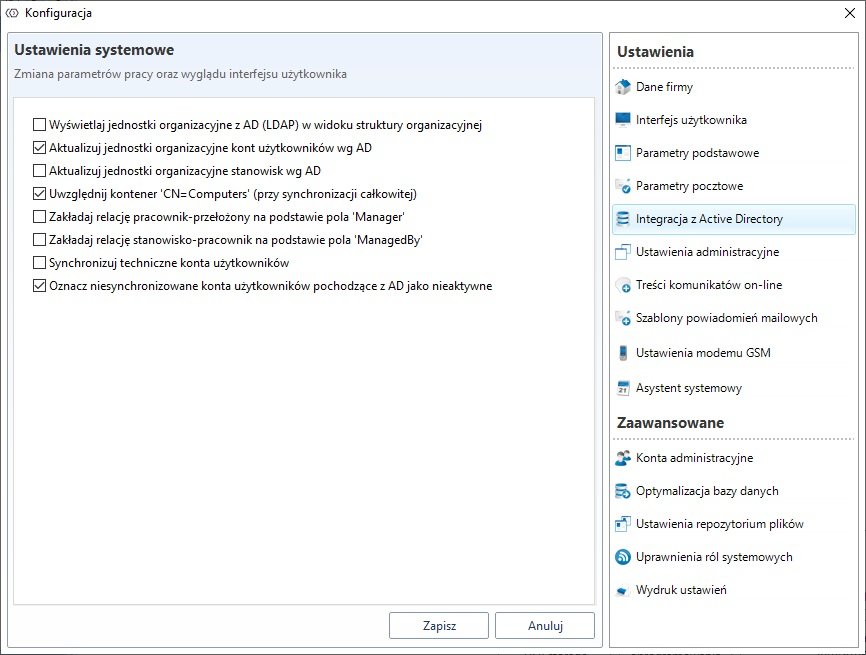Select Ustawienia administracyjne in sidebar
Viewport: 866px width, 655px height.
[707, 252]
